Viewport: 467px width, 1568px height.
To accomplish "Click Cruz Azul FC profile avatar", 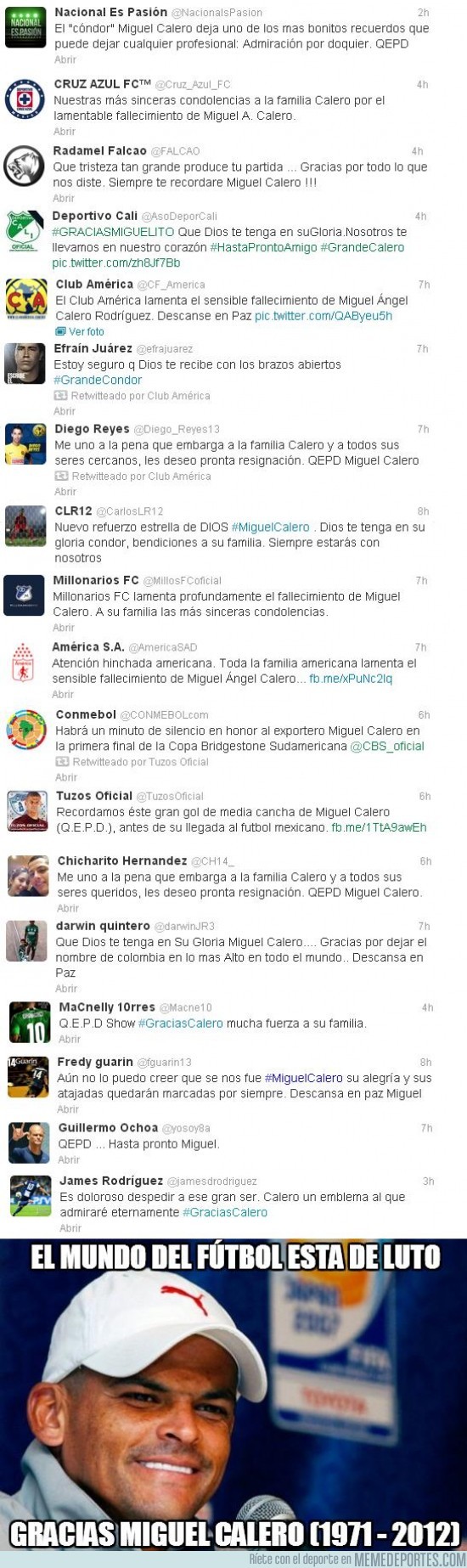I will (x=25, y=99).
